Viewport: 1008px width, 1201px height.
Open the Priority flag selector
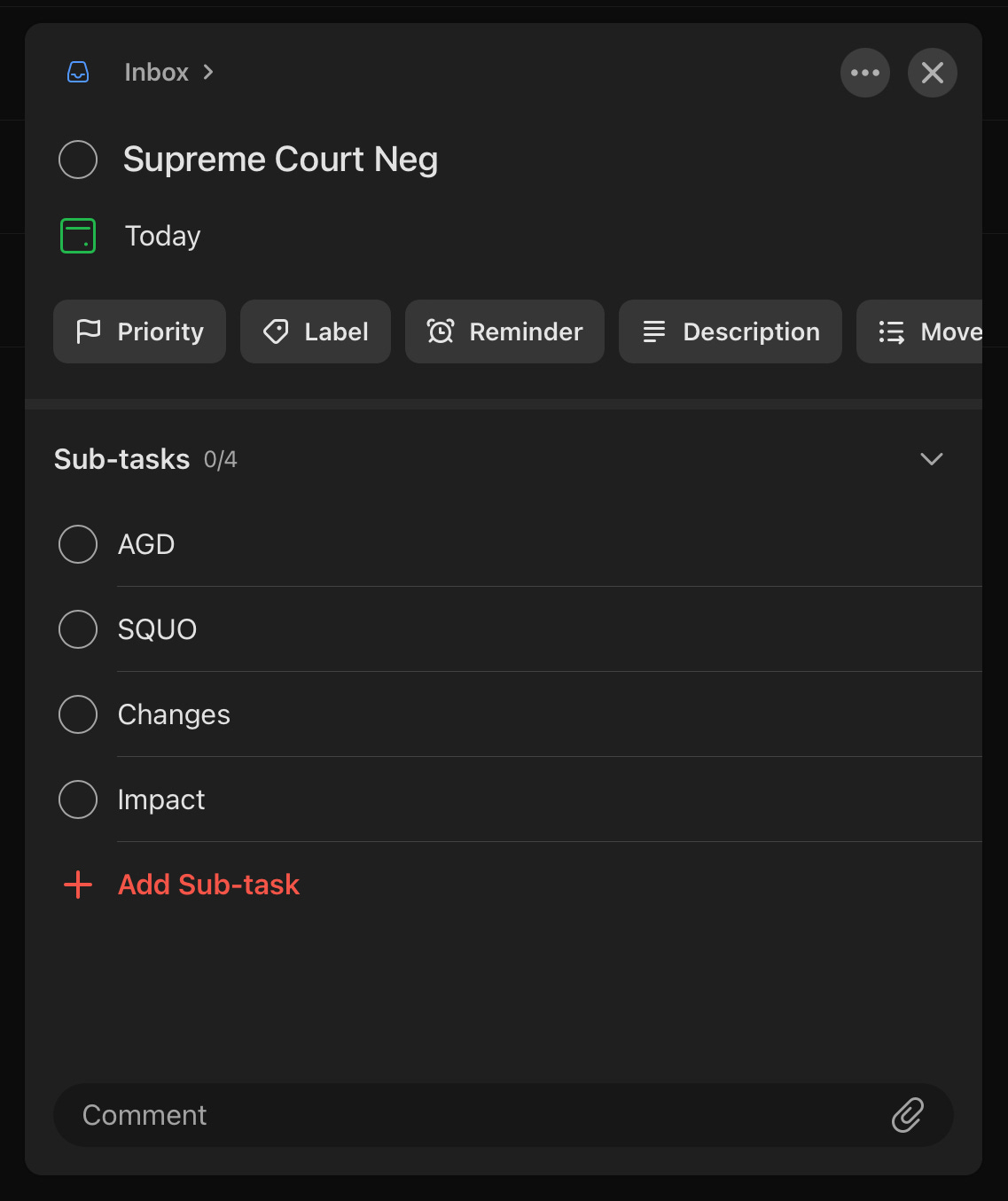click(x=139, y=331)
